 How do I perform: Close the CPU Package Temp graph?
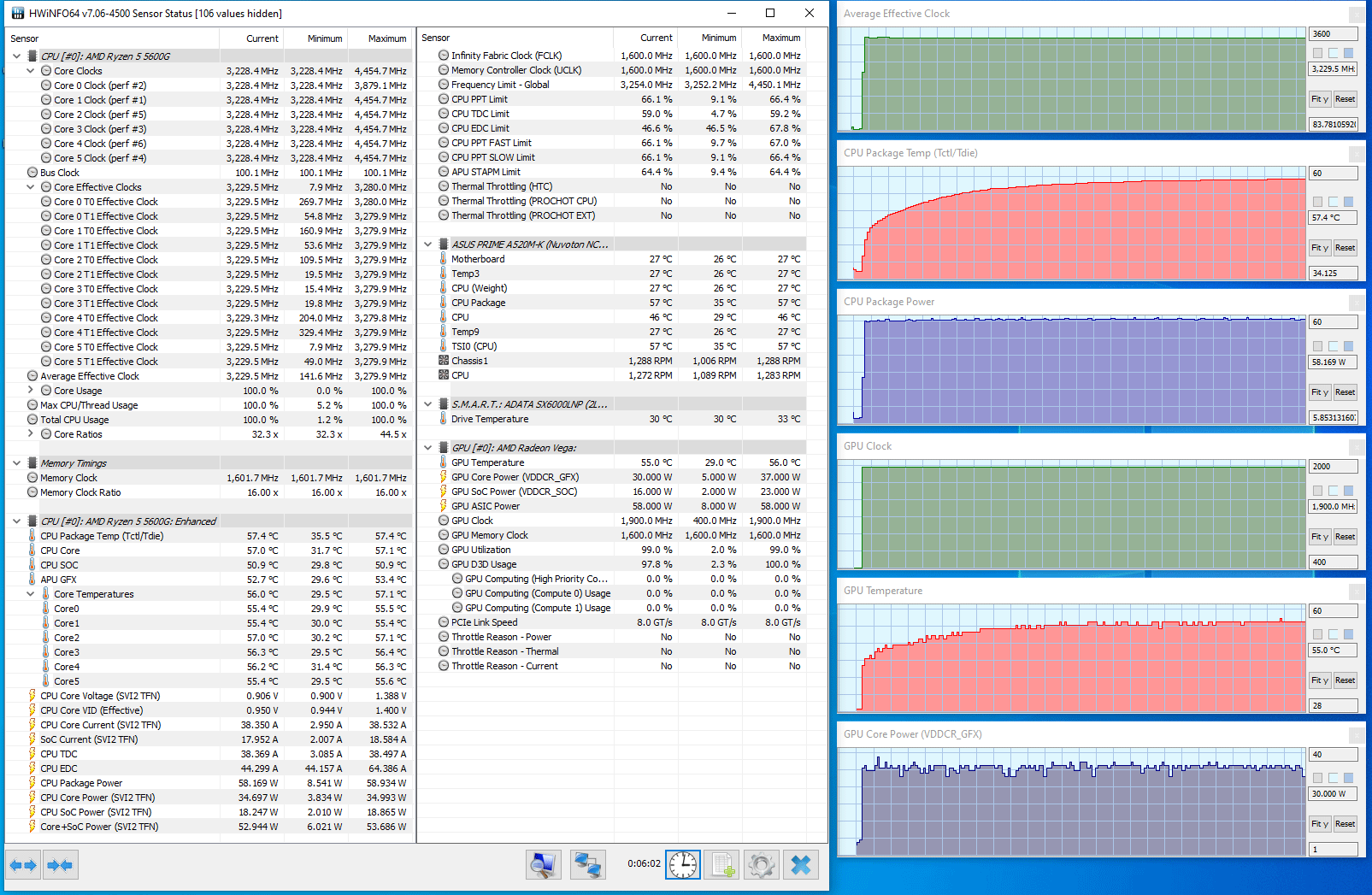pyautogui.click(x=1357, y=154)
